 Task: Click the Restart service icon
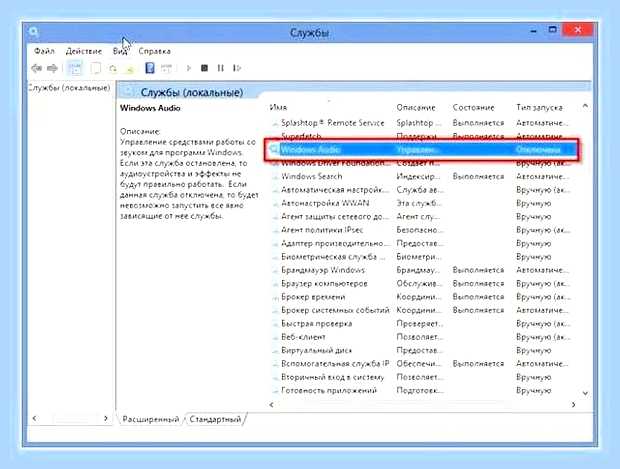point(237,68)
